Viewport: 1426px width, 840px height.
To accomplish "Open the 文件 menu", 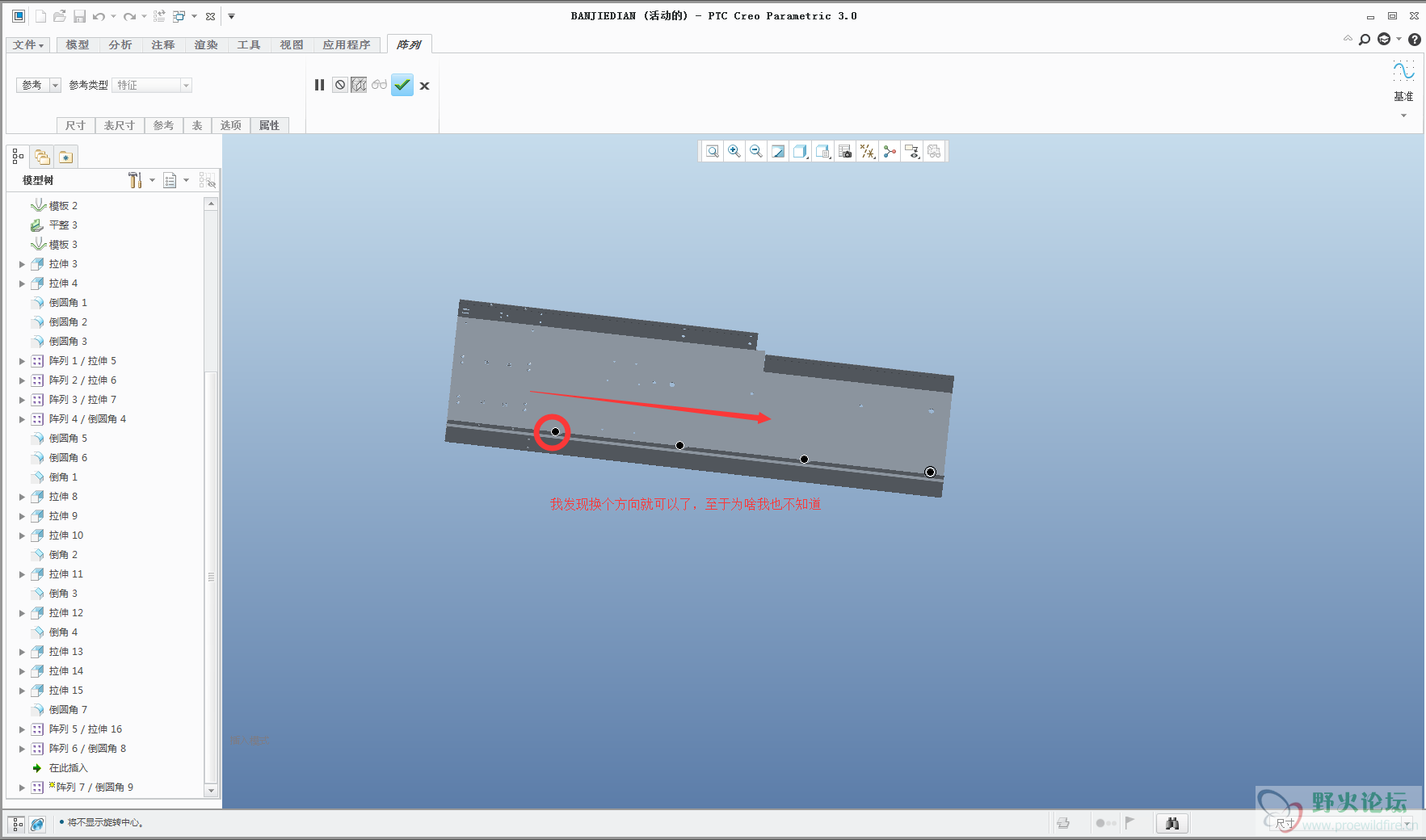I will point(28,44).
